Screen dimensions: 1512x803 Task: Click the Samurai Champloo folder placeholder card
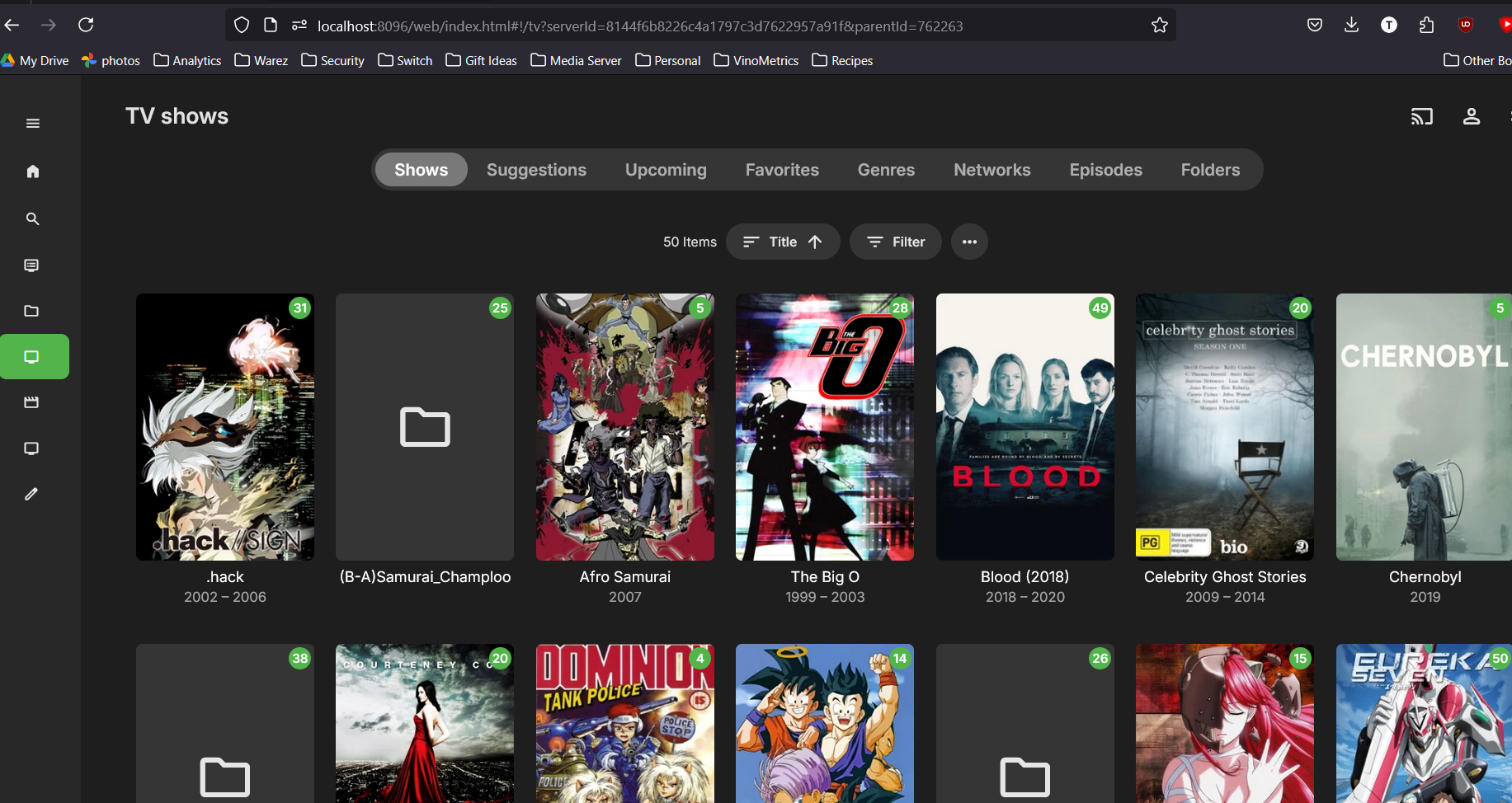tap(425, 427)
